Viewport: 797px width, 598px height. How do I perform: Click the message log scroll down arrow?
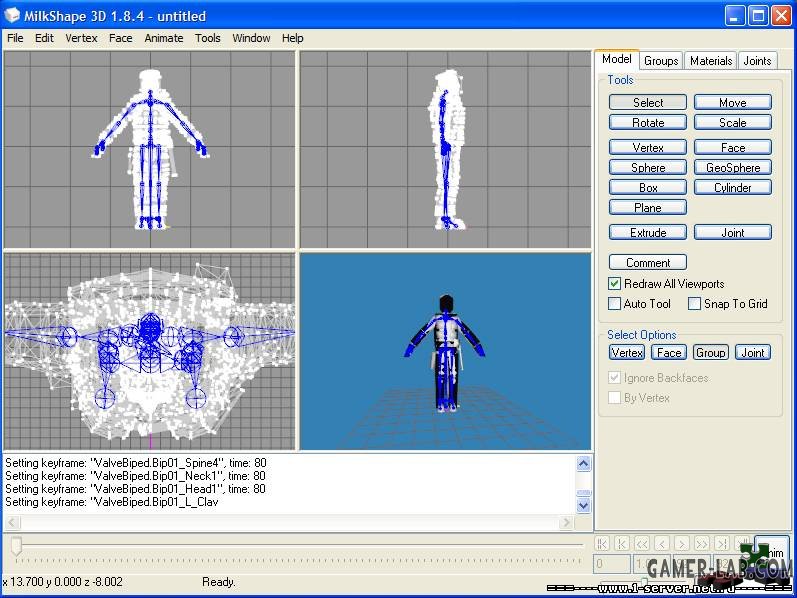tap(584, 506)
